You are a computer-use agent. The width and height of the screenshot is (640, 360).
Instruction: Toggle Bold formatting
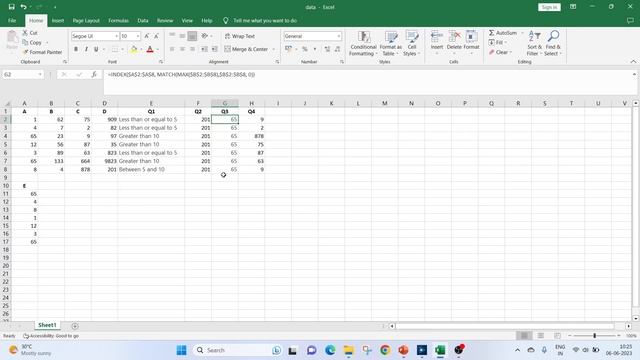click(x=76, y=49)
